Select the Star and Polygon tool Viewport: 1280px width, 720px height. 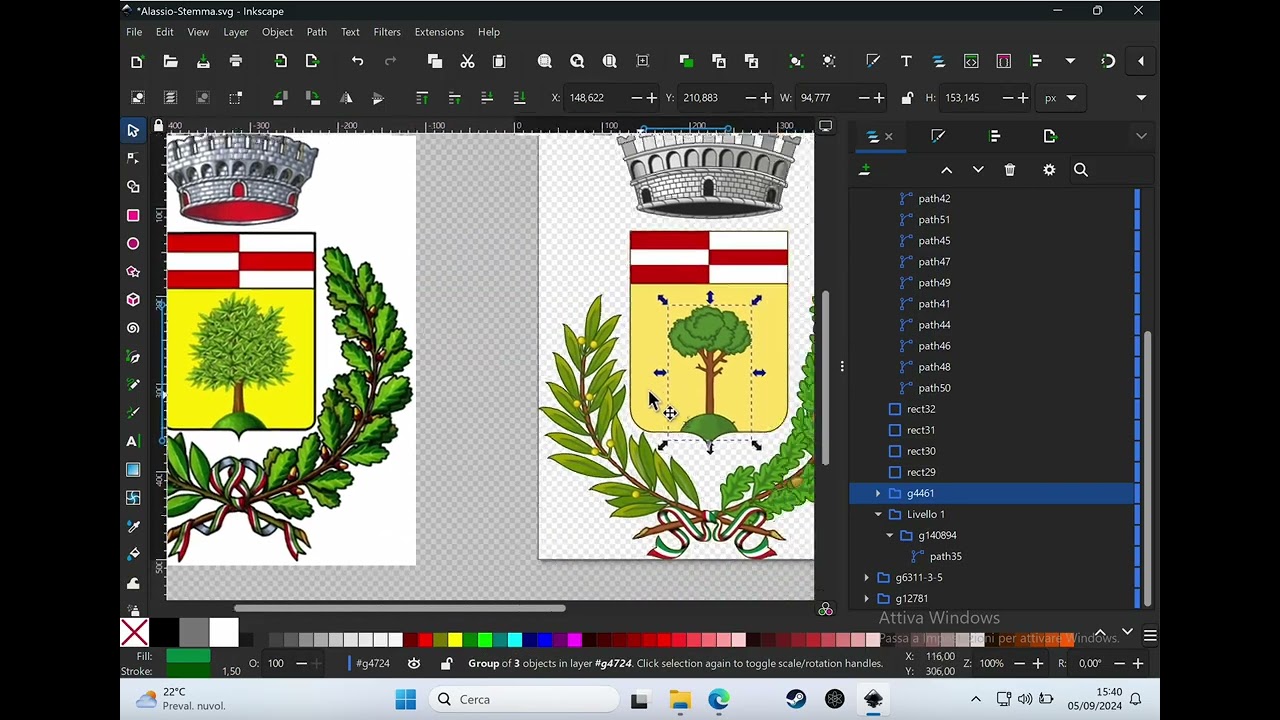tap(133, 271)
